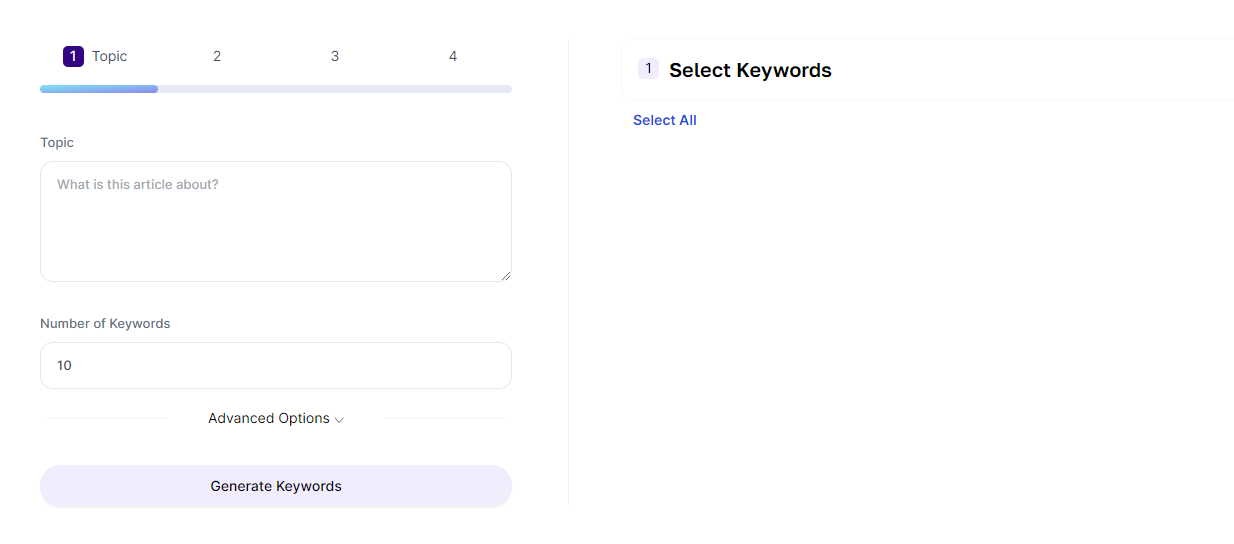Click the Topic field label
1234x544 pixels.
(57, 143)
